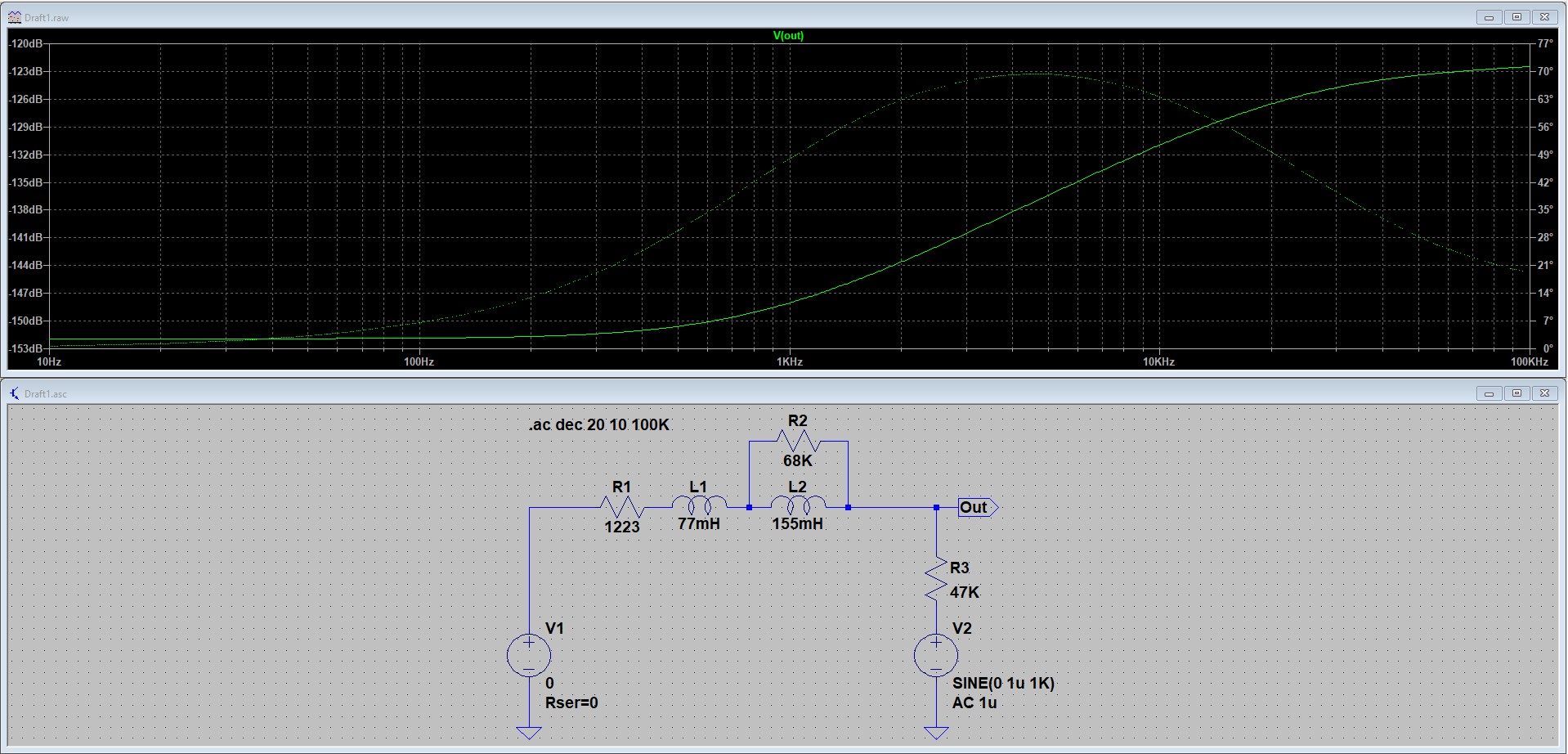Close the Draft1.raw plot window

tap(1544, 17)
